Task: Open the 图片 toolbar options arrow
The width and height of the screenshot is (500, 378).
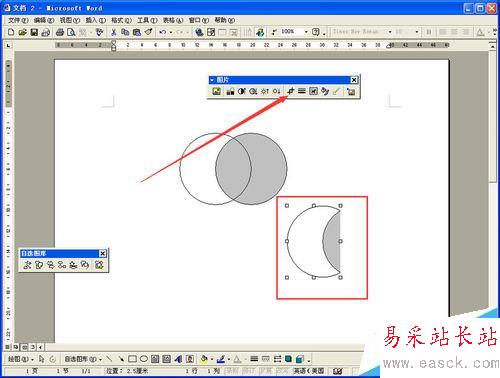Action: tap(212, 80)
